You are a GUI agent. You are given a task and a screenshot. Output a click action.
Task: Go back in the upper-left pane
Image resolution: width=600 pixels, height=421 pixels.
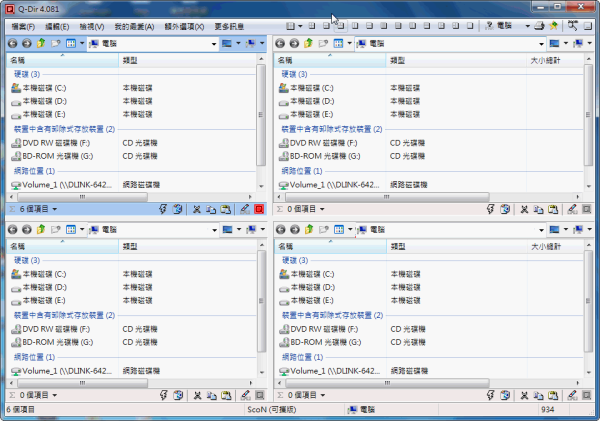point(13,44)
